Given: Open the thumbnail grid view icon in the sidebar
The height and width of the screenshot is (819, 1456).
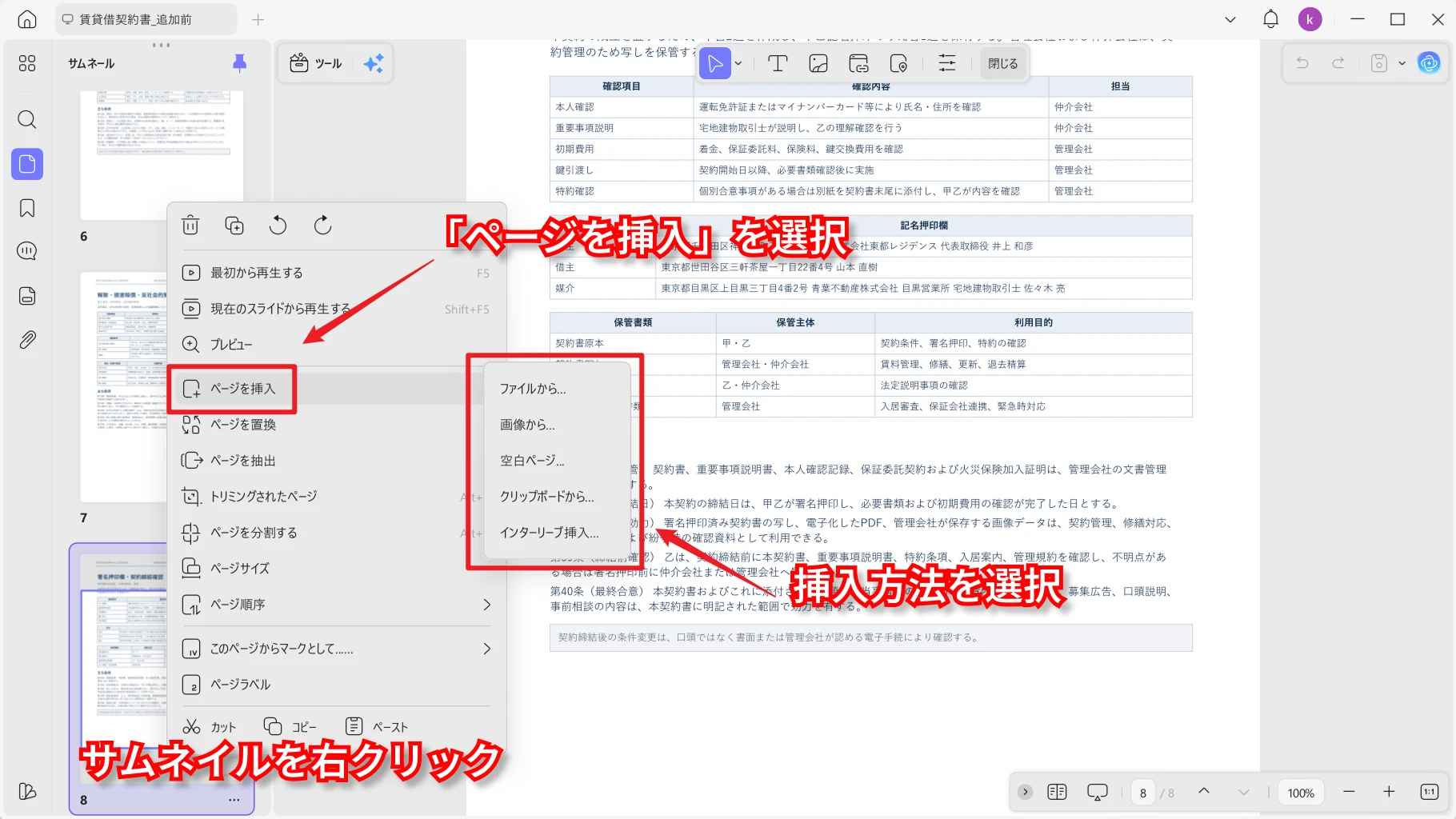Looking at the screenshot, I should point(27,63).
